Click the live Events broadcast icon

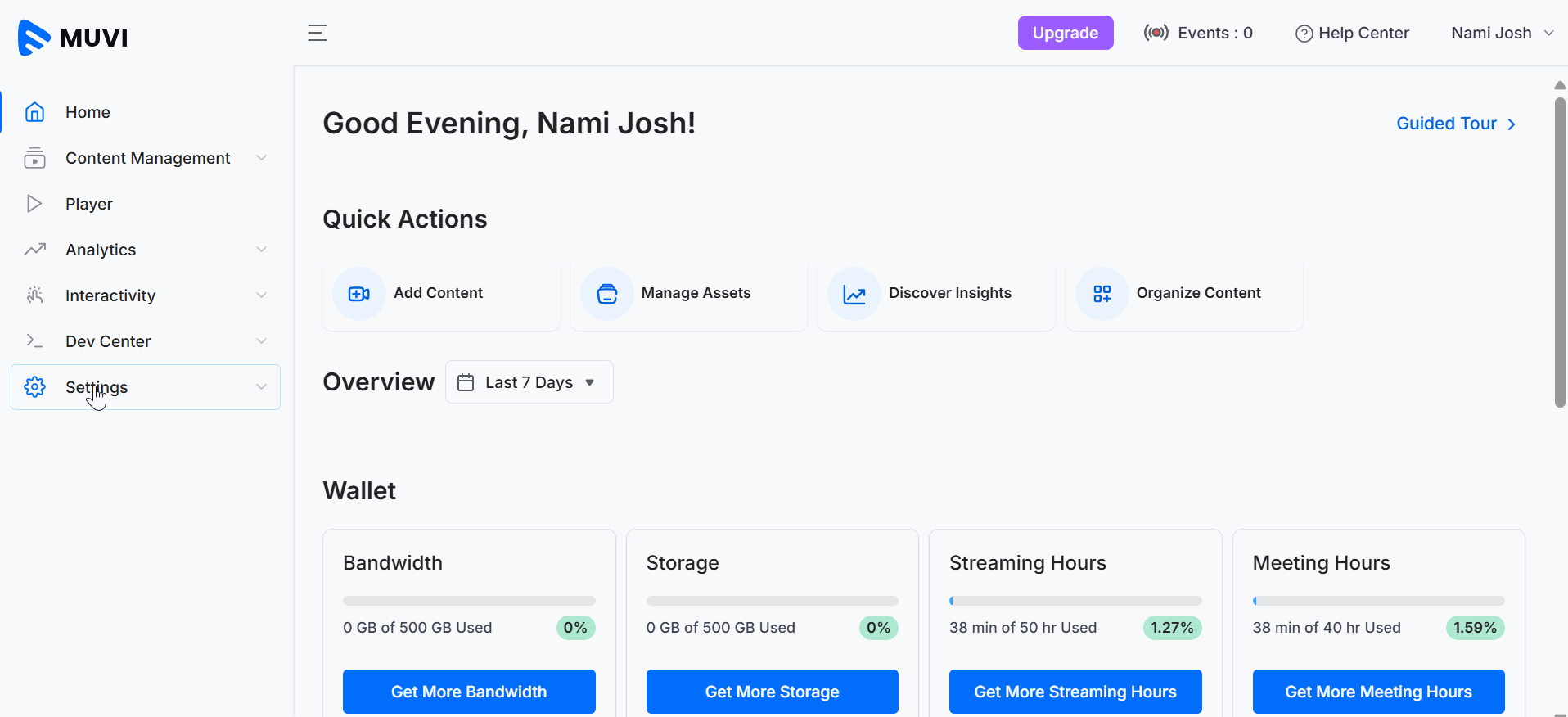(1156, 33)
